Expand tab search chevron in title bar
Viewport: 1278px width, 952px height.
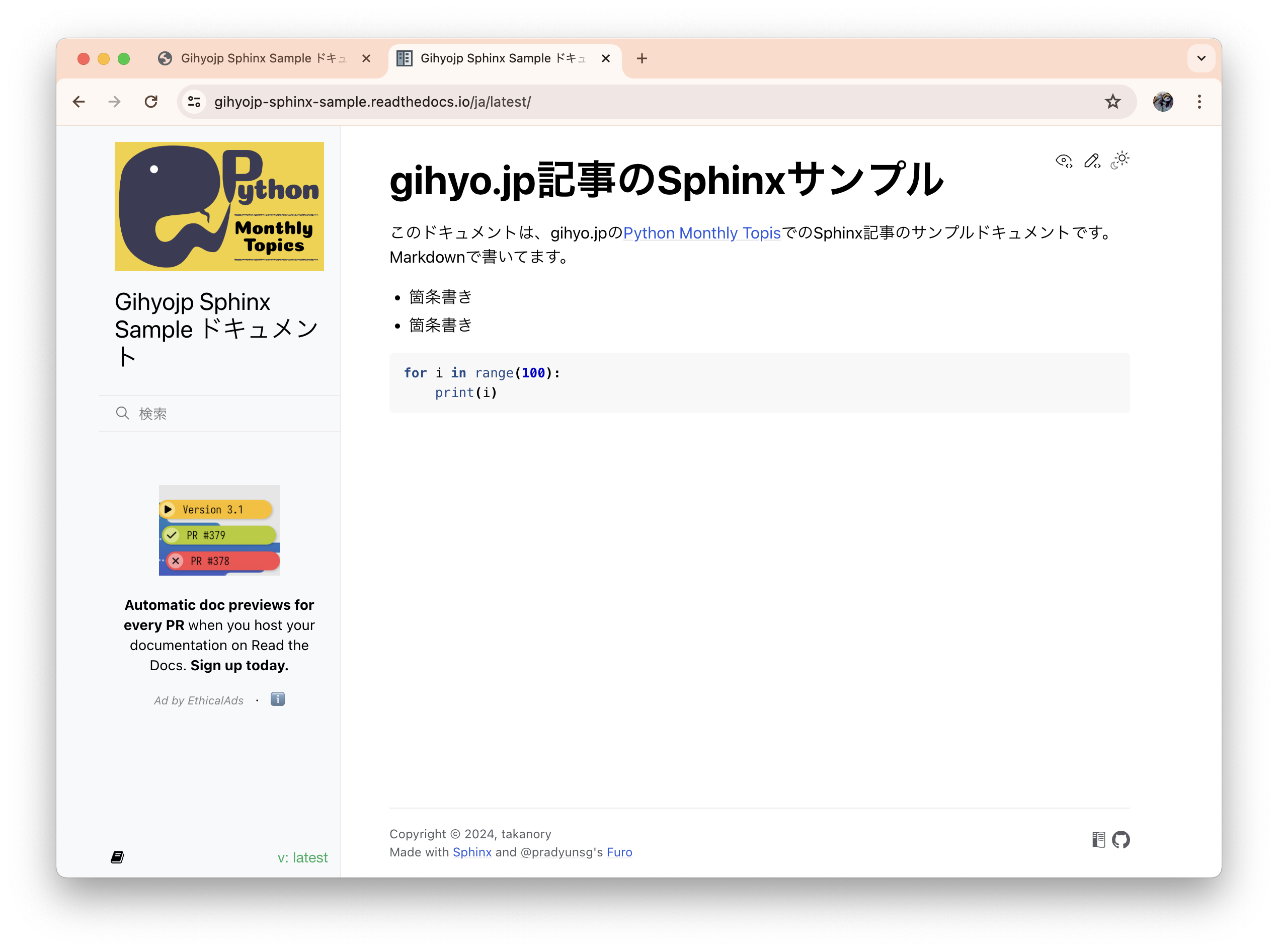(1201, 58)
